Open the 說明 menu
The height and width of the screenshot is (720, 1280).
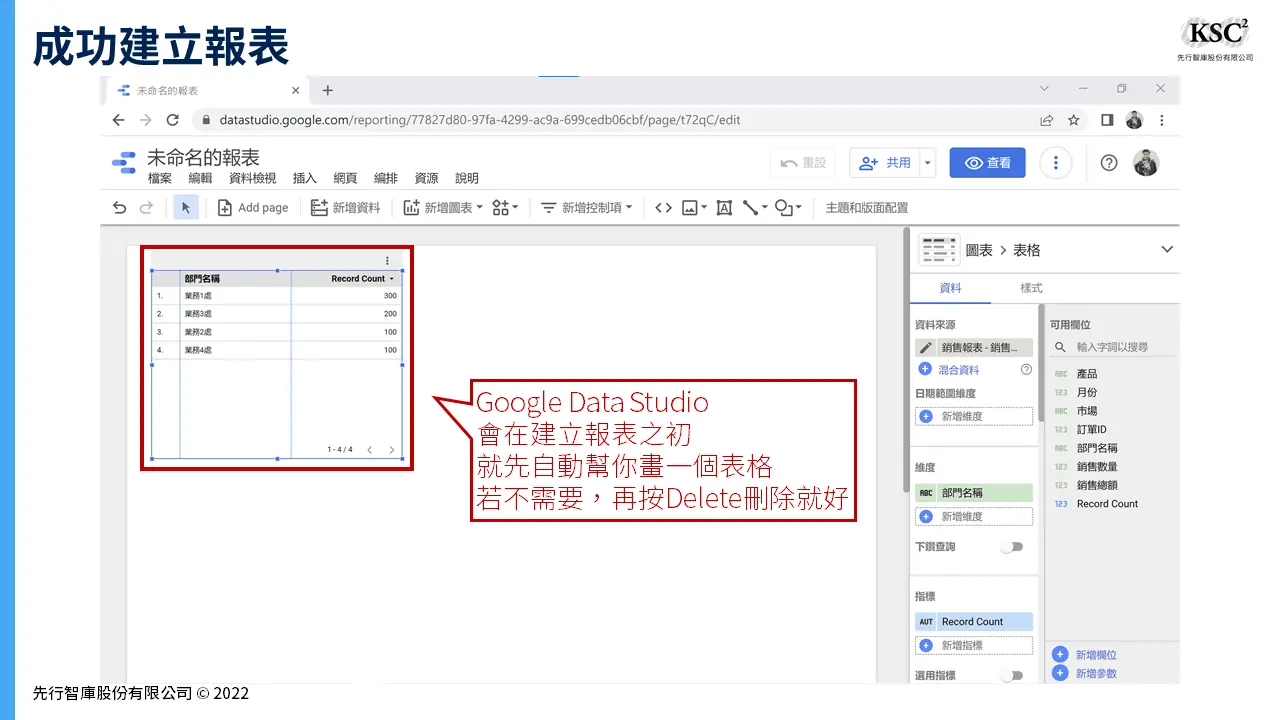pos(467,178)
